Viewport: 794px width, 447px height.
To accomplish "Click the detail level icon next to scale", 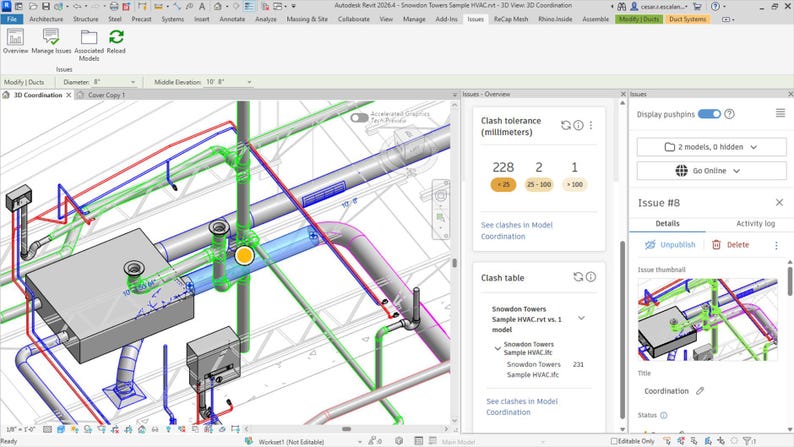I will (47, 429).
